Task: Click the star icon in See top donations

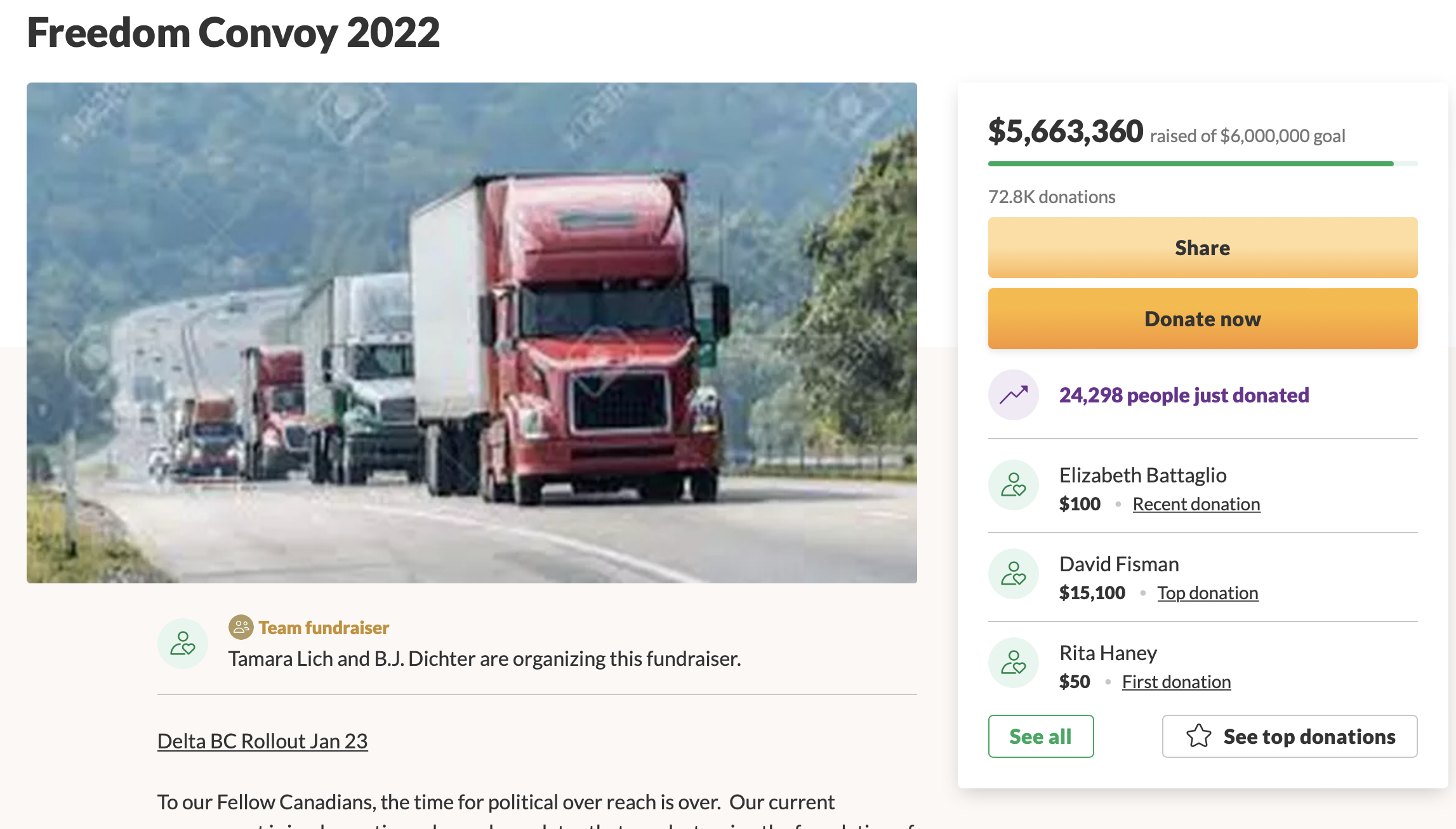Action: point(1198,736)
